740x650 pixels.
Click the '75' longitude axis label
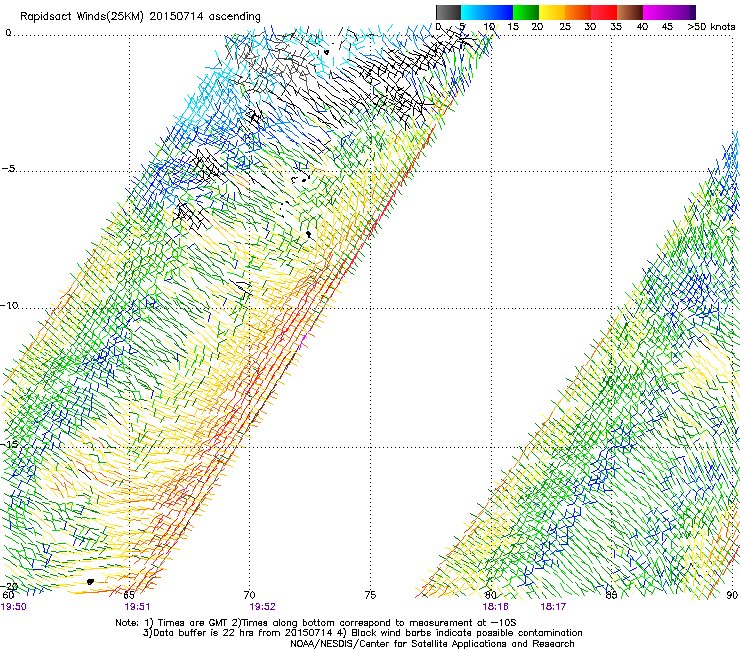point(370,595)
